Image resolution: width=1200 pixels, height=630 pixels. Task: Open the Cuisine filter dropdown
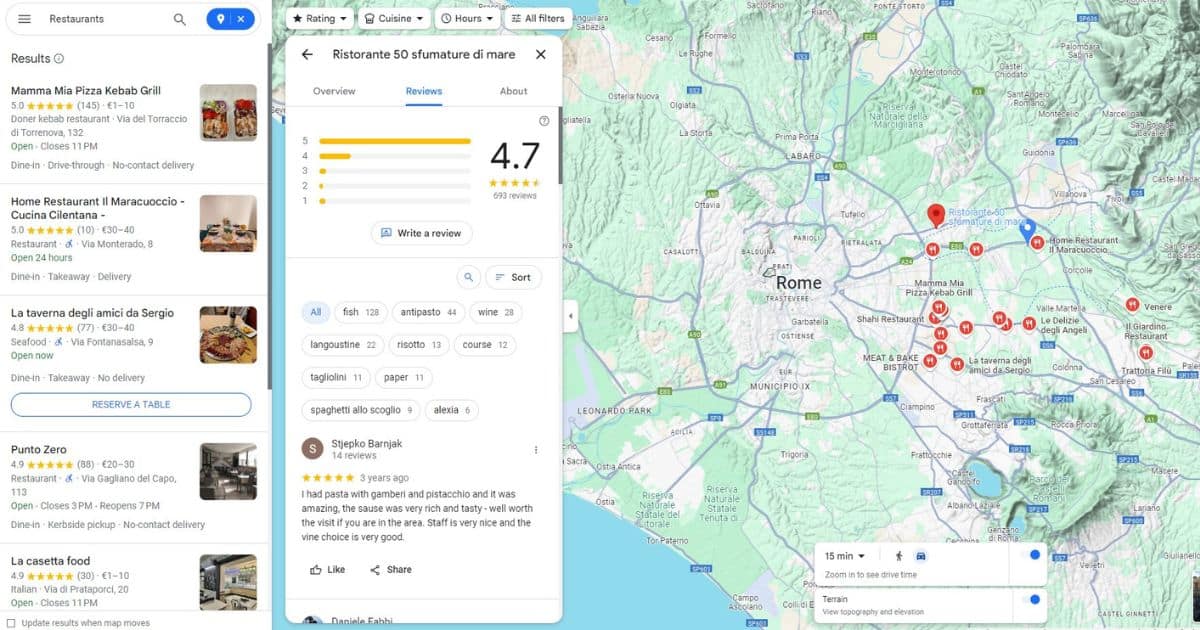click(395, 18)
